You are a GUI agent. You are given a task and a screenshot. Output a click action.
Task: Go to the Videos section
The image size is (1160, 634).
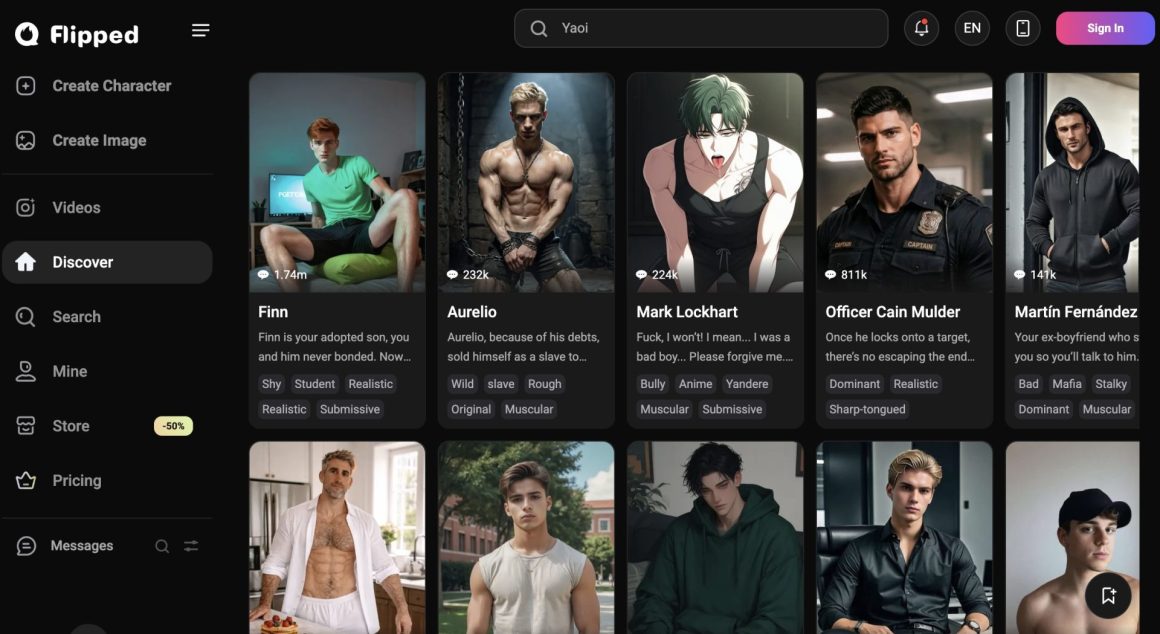coord(76,208)
